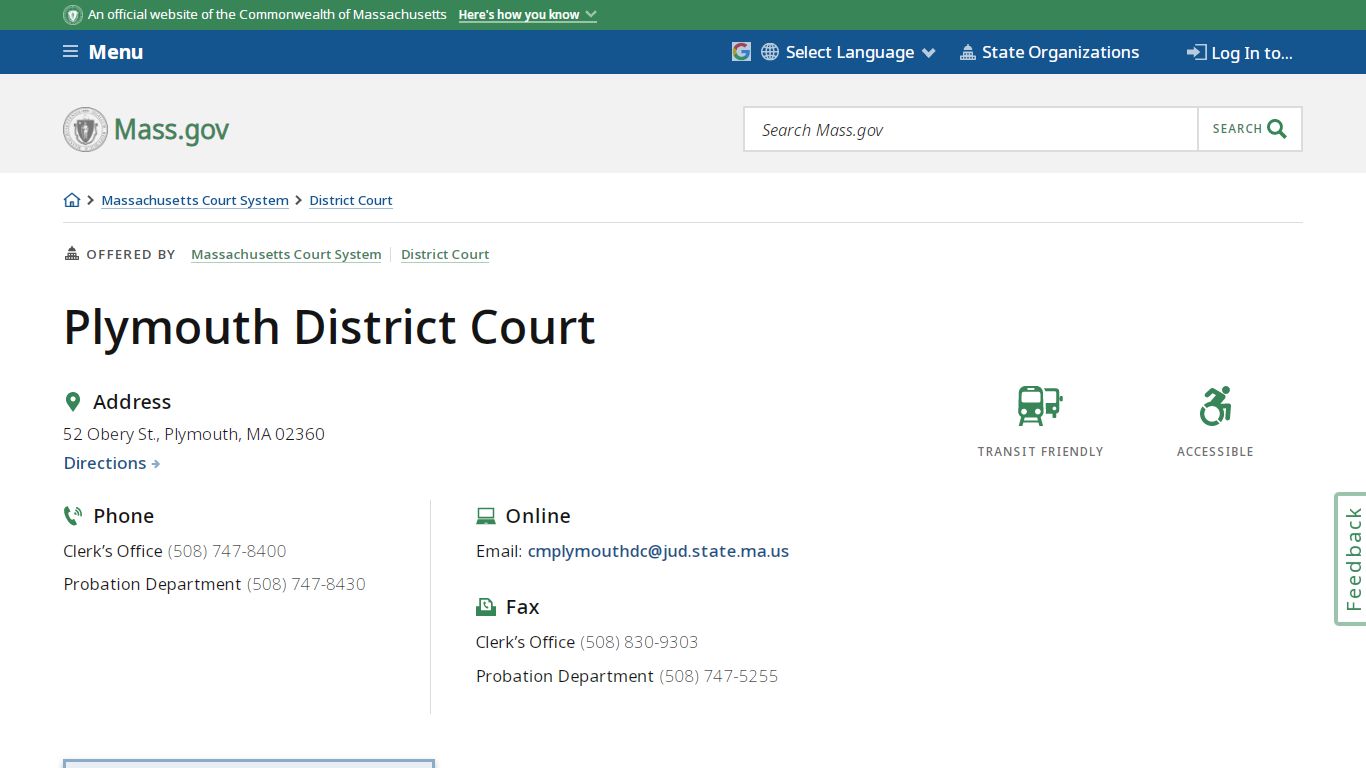
Task: Call Probation Department (508) 747-8430
Action: tap(306, 584)
